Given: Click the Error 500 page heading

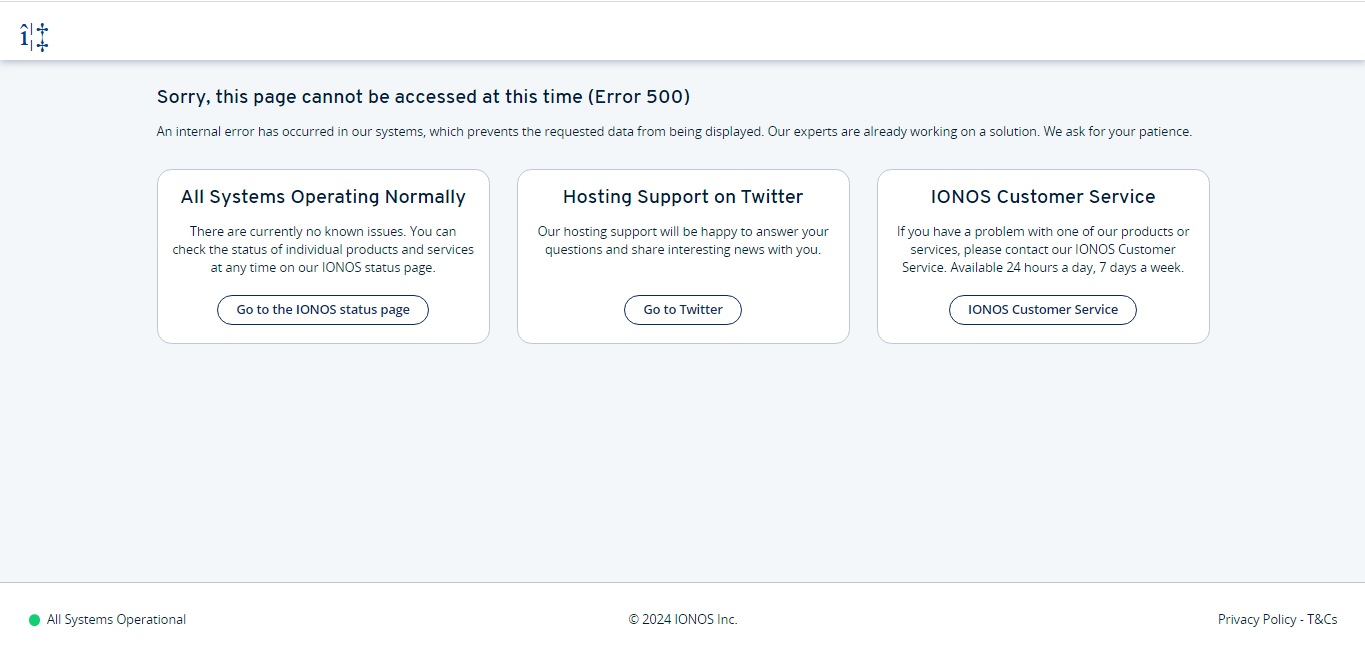Looking at the screenshot, I should point(423,97).
